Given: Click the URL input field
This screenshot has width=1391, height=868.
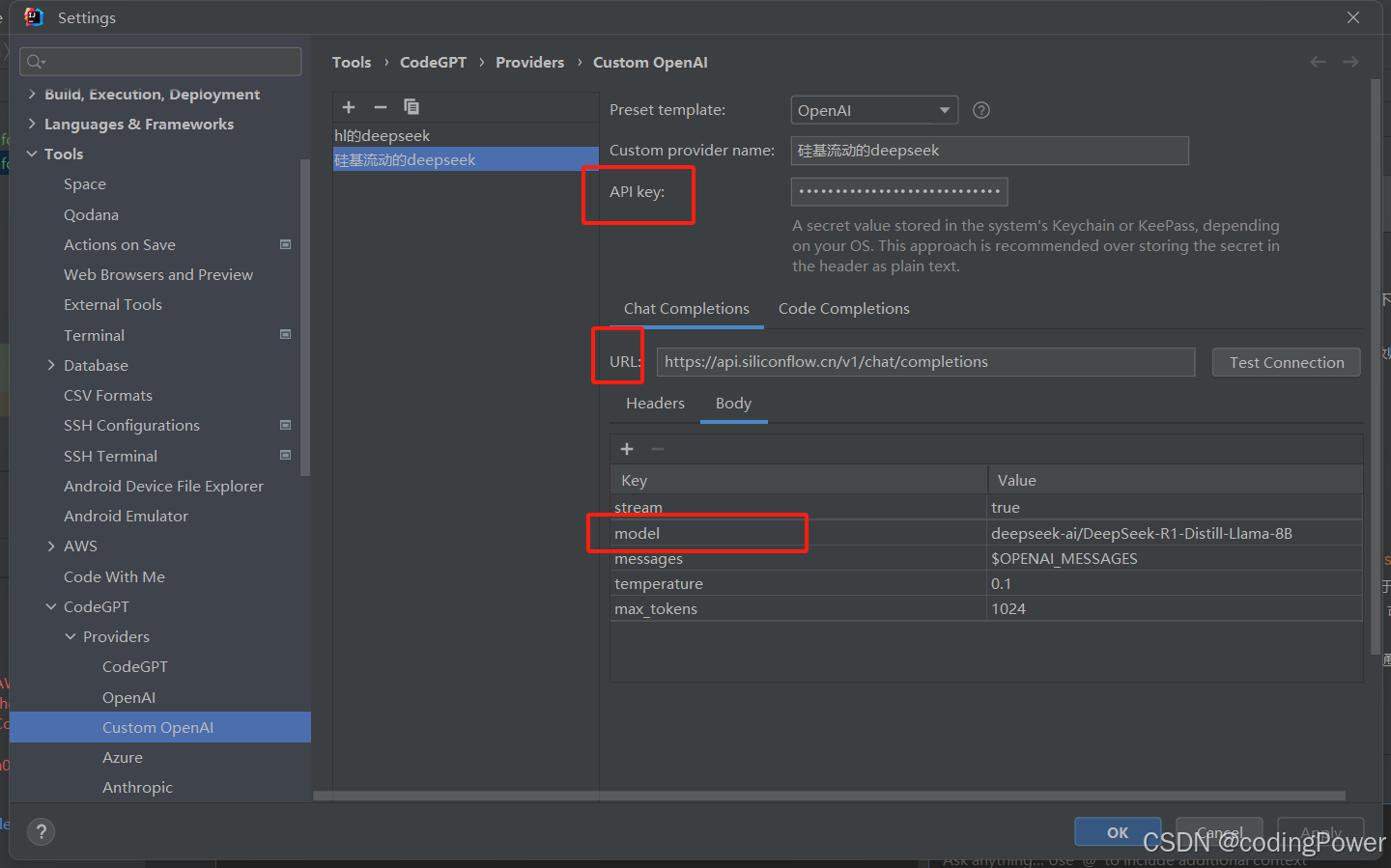Looking at the screenshot, I should coord(925,362).
